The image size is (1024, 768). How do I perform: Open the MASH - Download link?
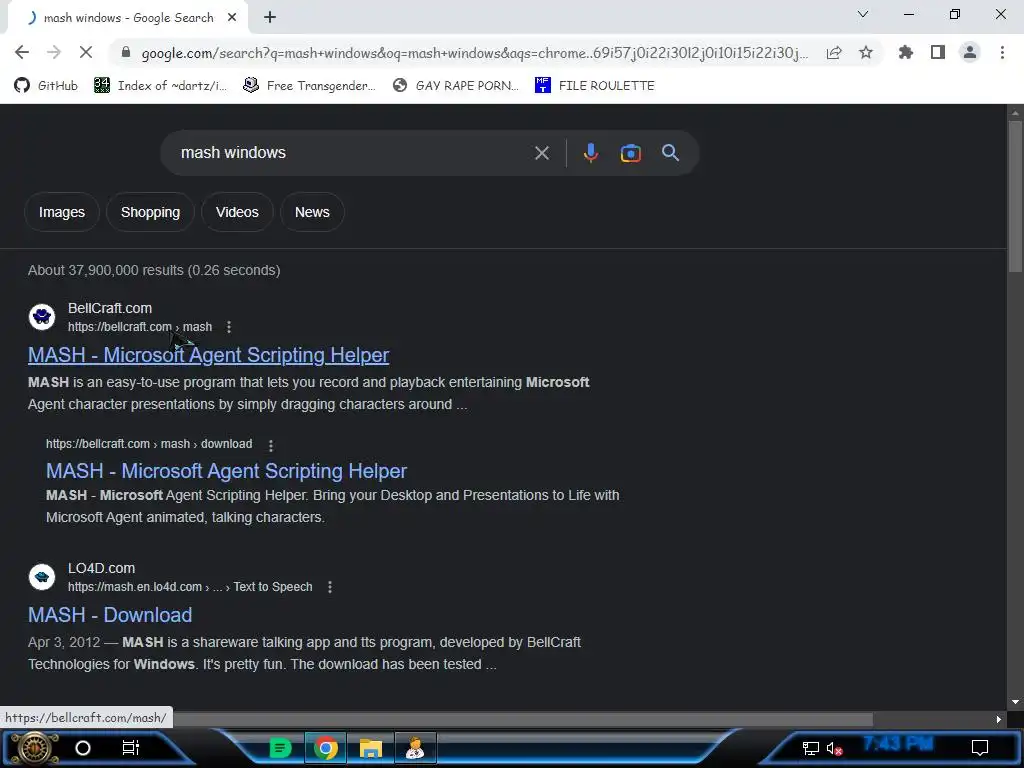click(x=110, y=615)
